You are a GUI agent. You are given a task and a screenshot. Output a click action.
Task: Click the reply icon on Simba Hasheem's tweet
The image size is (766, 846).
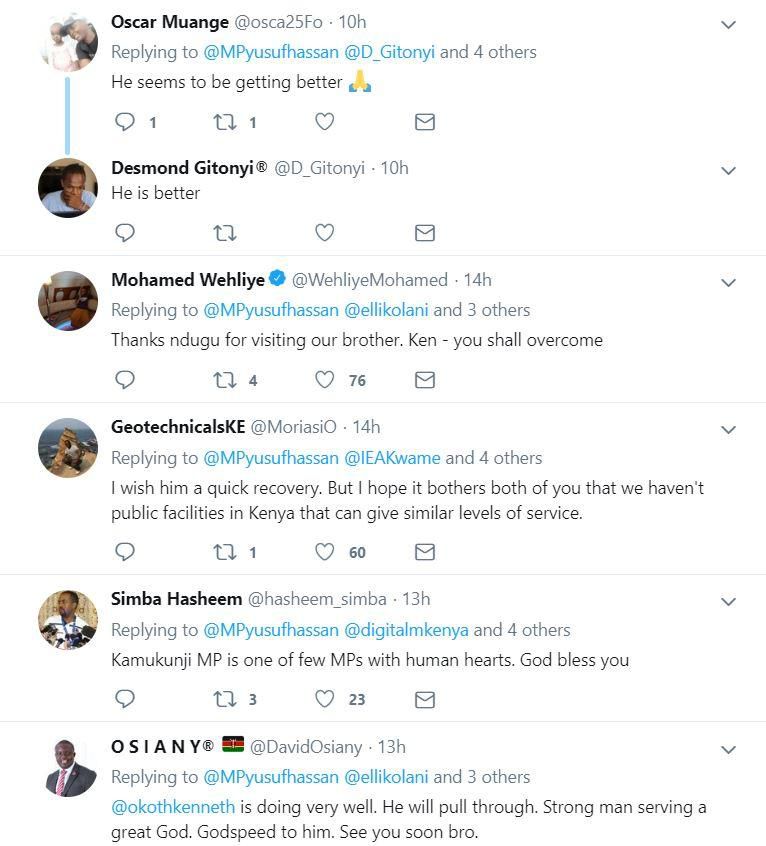pos(125,700)
